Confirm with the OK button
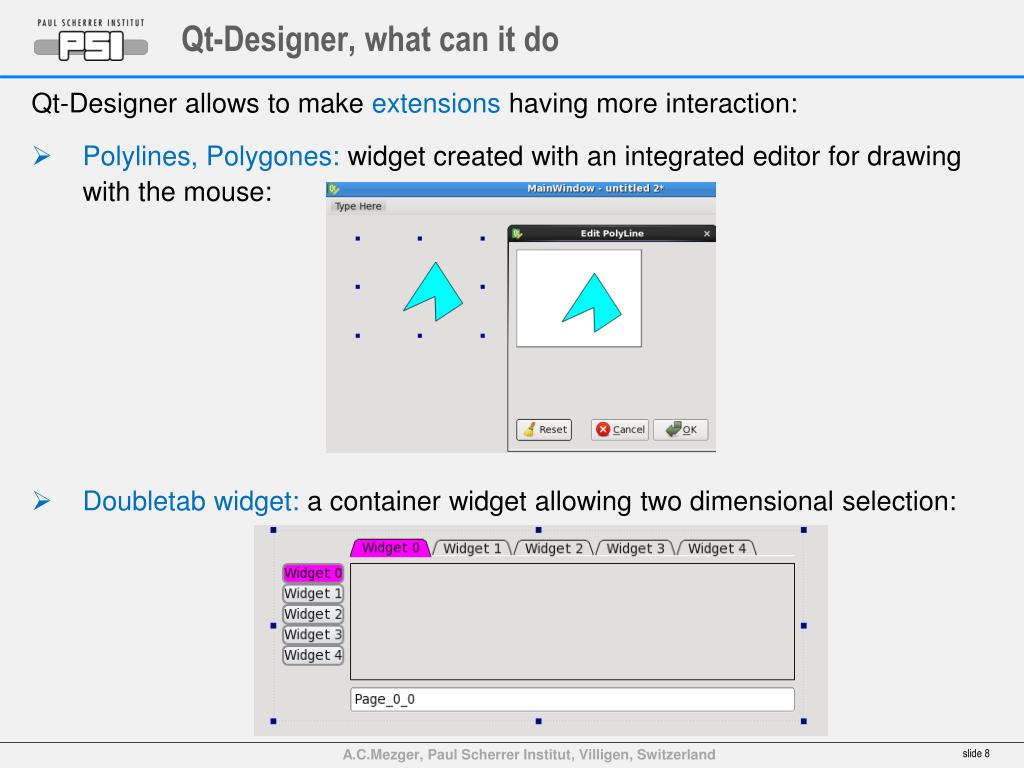 tap(680, 430)
